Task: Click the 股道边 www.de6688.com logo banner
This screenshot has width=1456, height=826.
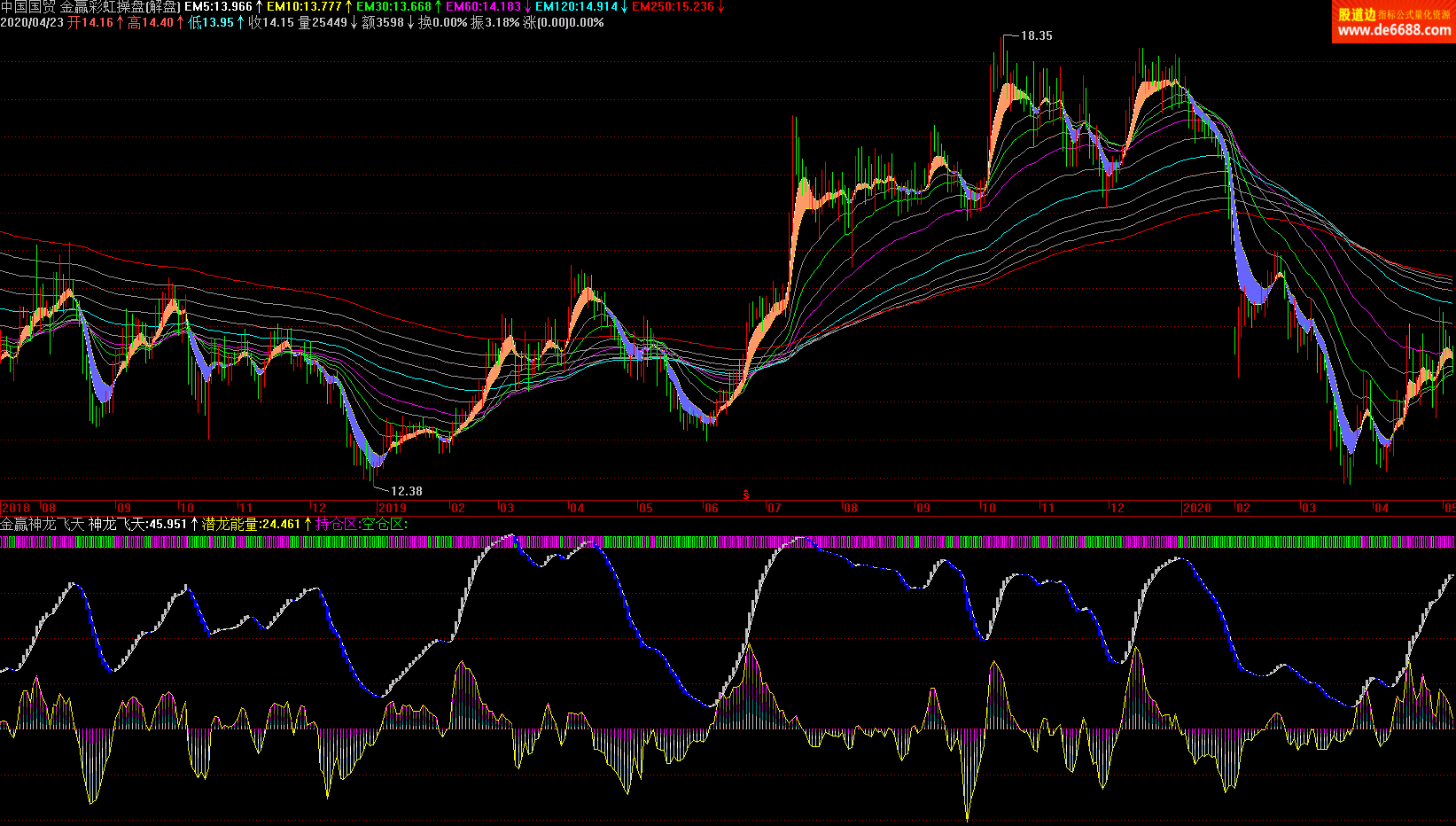Action: click(1393, 22)
